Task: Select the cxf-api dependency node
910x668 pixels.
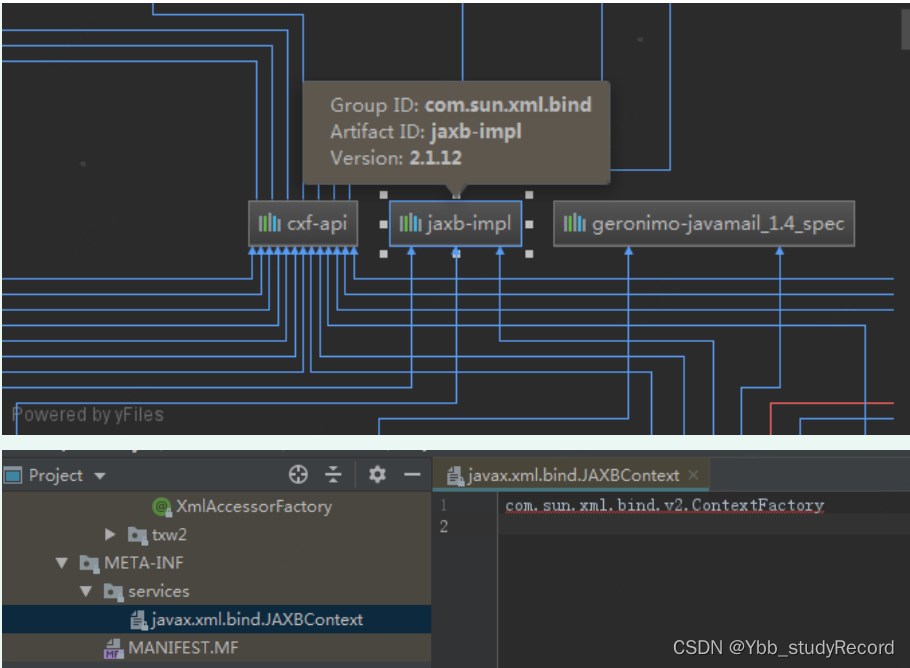Action: coord(303,224)
